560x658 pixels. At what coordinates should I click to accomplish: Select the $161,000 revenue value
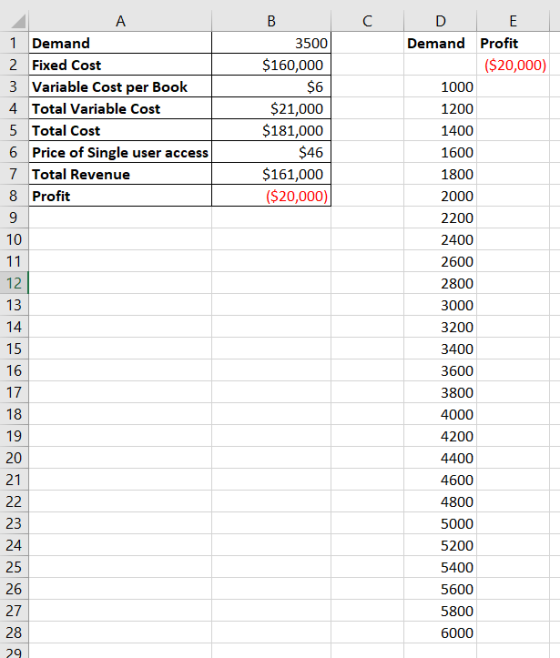[271, 174]
